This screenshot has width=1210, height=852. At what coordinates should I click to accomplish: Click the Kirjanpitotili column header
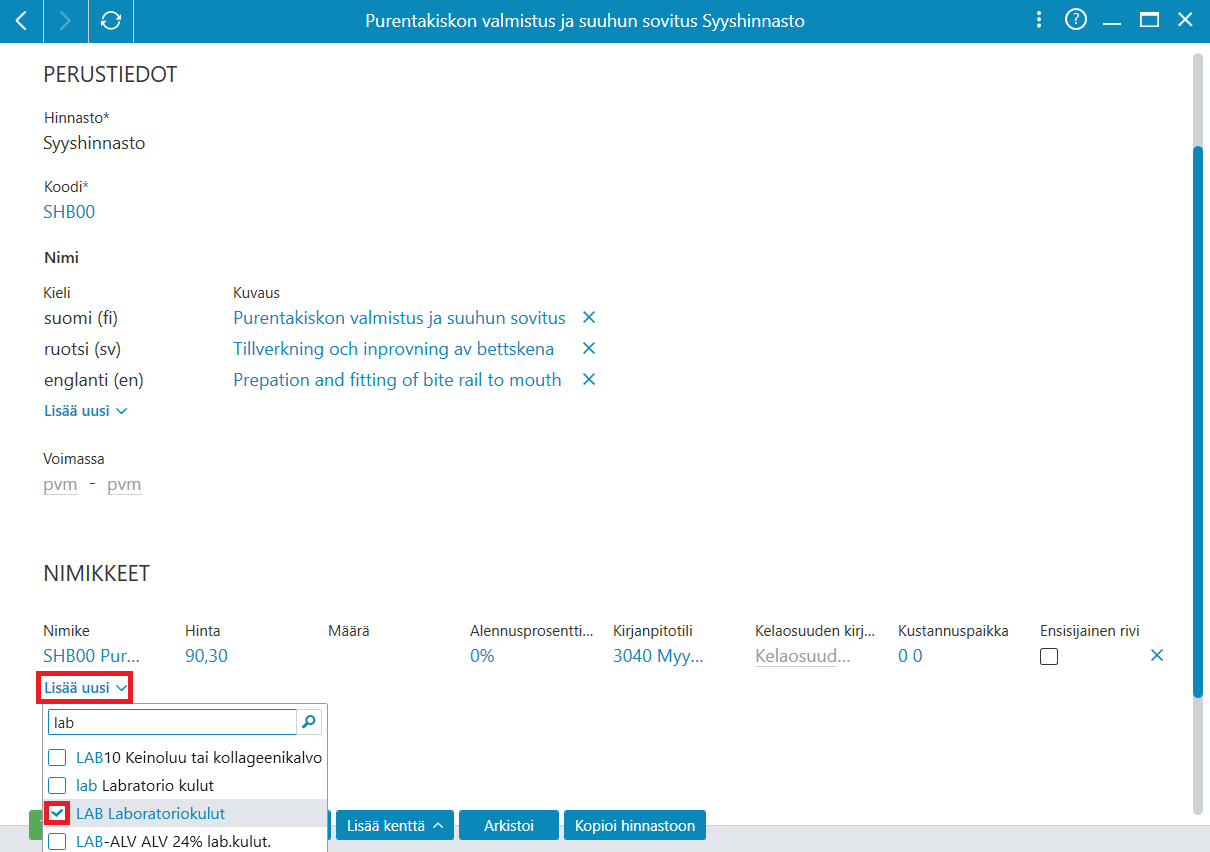tap(653, 631)
